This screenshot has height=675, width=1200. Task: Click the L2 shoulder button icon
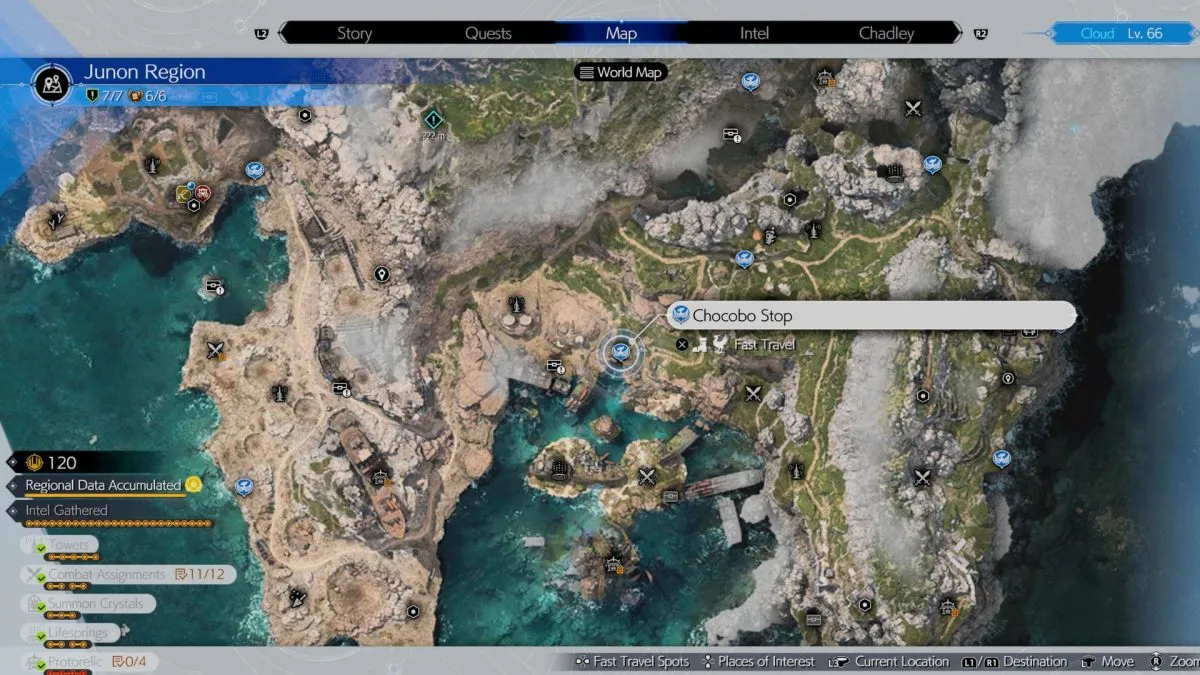coord(262,34)
